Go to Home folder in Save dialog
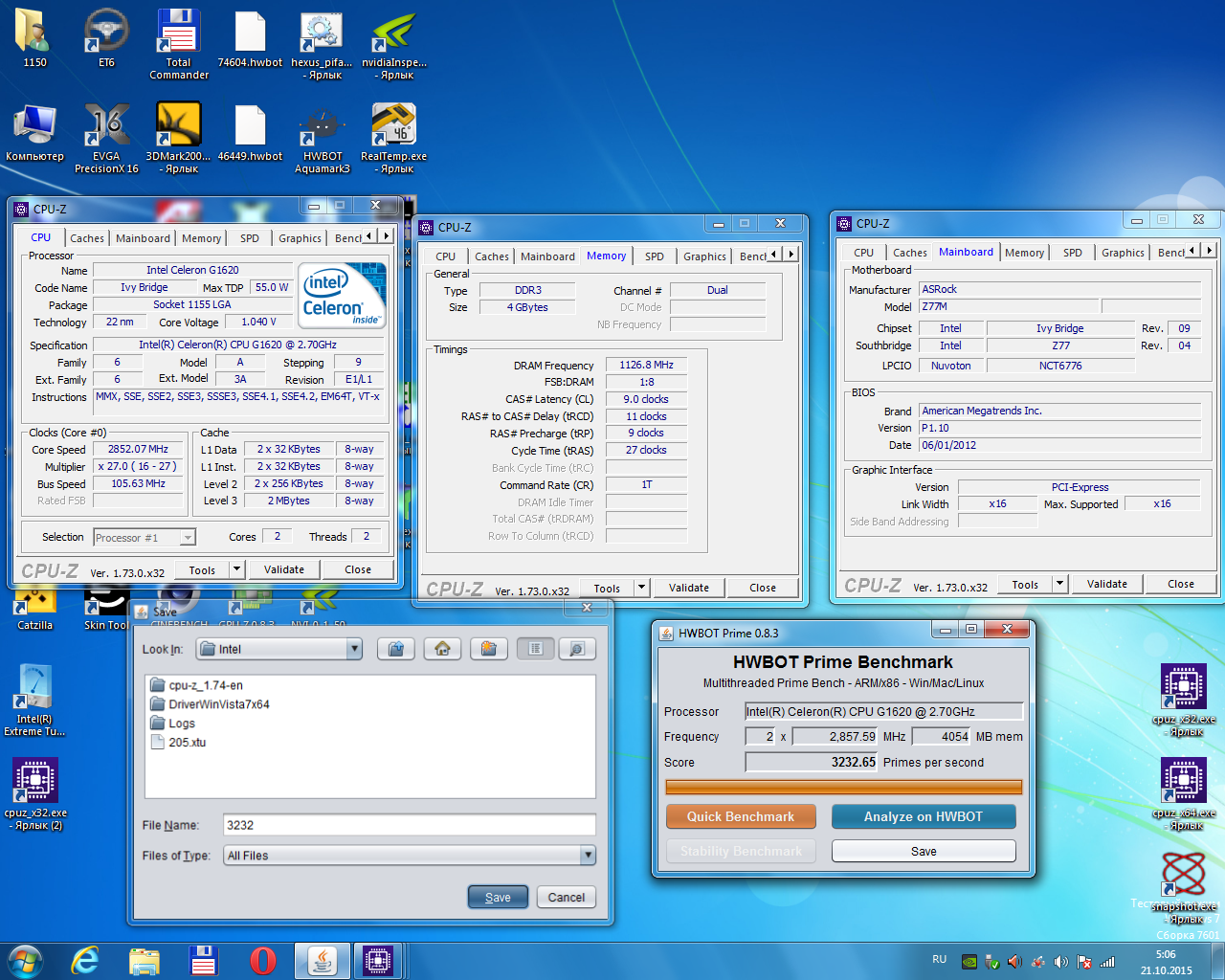This screenshot has width=1225, height=980. (x=442, y=649)
